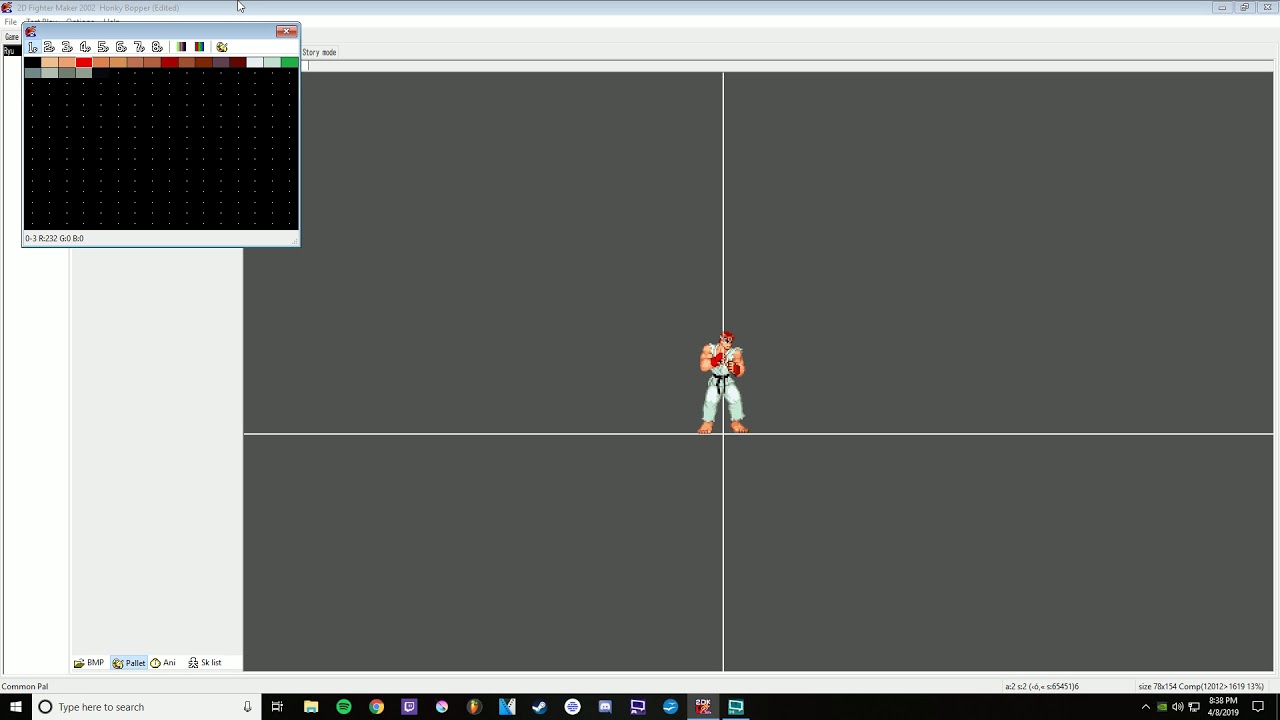Click the a:2 s:2 status bar entry
The height and width of the screenshot is (720, 1280).
pos(1042,687)
